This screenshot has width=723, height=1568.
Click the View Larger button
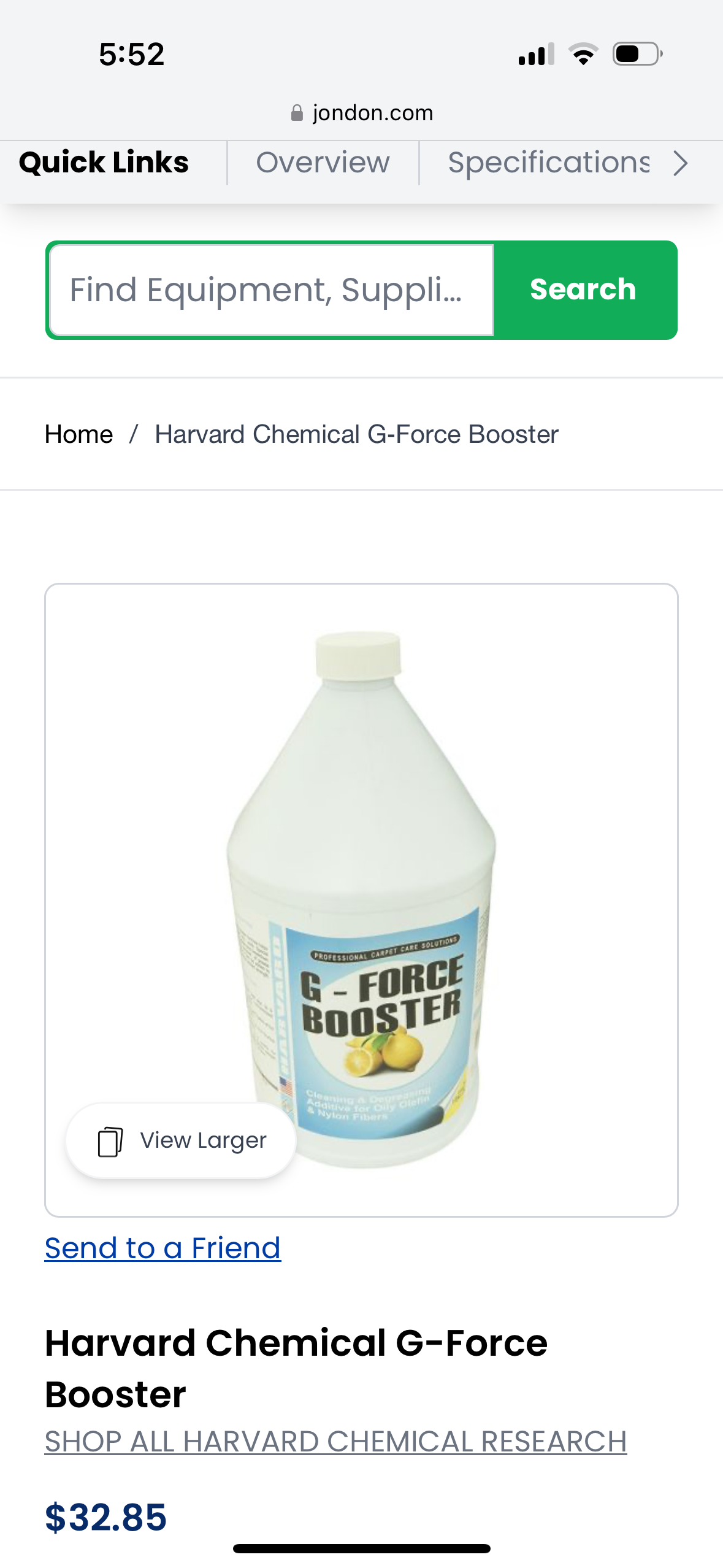[x=181, y=1141]
